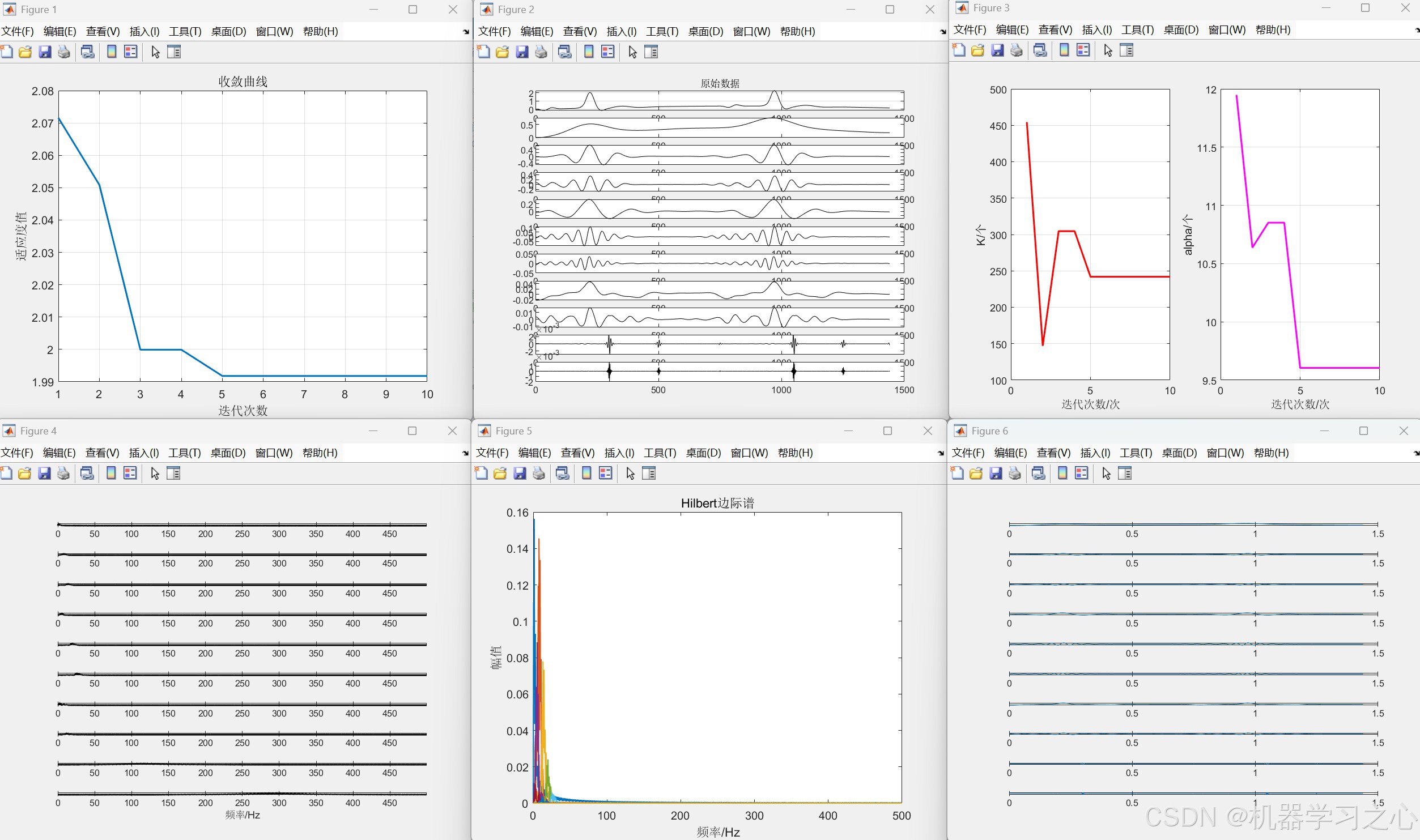This screenshot has width=1420, height=840.
Task: Toggle Insert Legend in Figure 5 toolbar
Action: 605,474
